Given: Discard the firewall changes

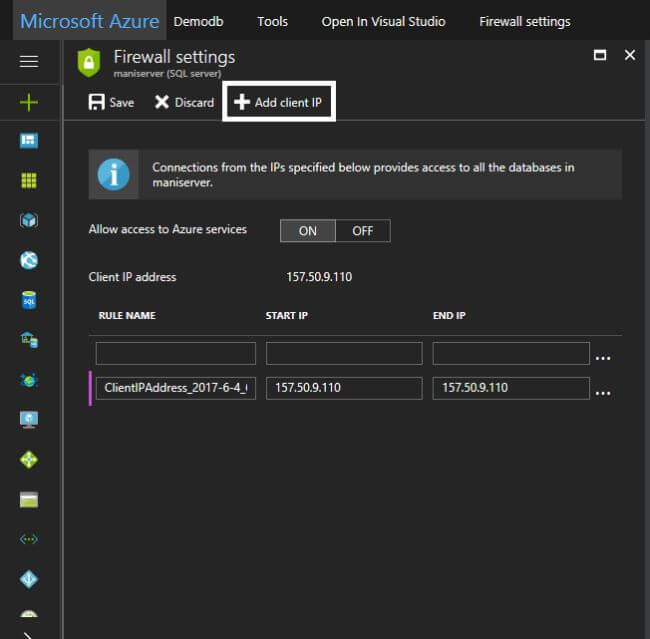Looking at the screenshot, I should point(184,102).
